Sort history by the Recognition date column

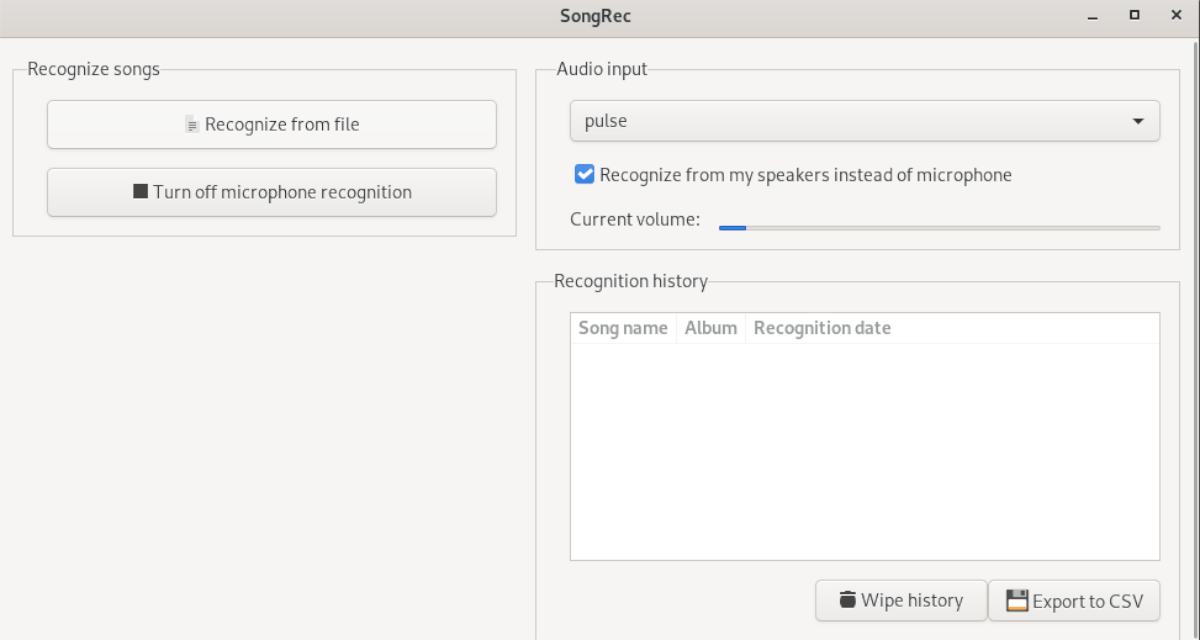[x=821, y=328]
